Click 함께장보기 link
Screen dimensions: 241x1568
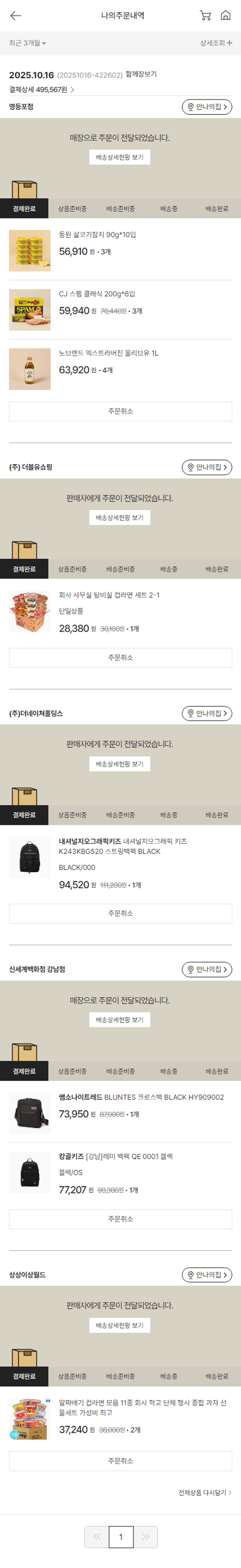[x=141, y=74]
